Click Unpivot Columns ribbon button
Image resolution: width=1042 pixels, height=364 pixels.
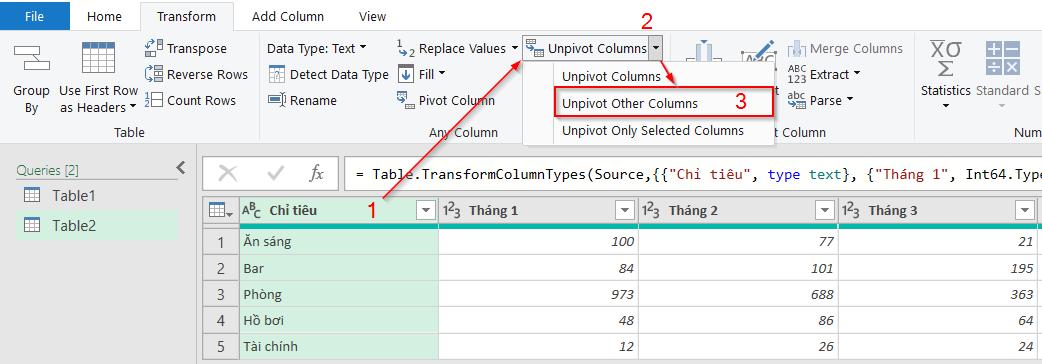click(x=585, y=48)
